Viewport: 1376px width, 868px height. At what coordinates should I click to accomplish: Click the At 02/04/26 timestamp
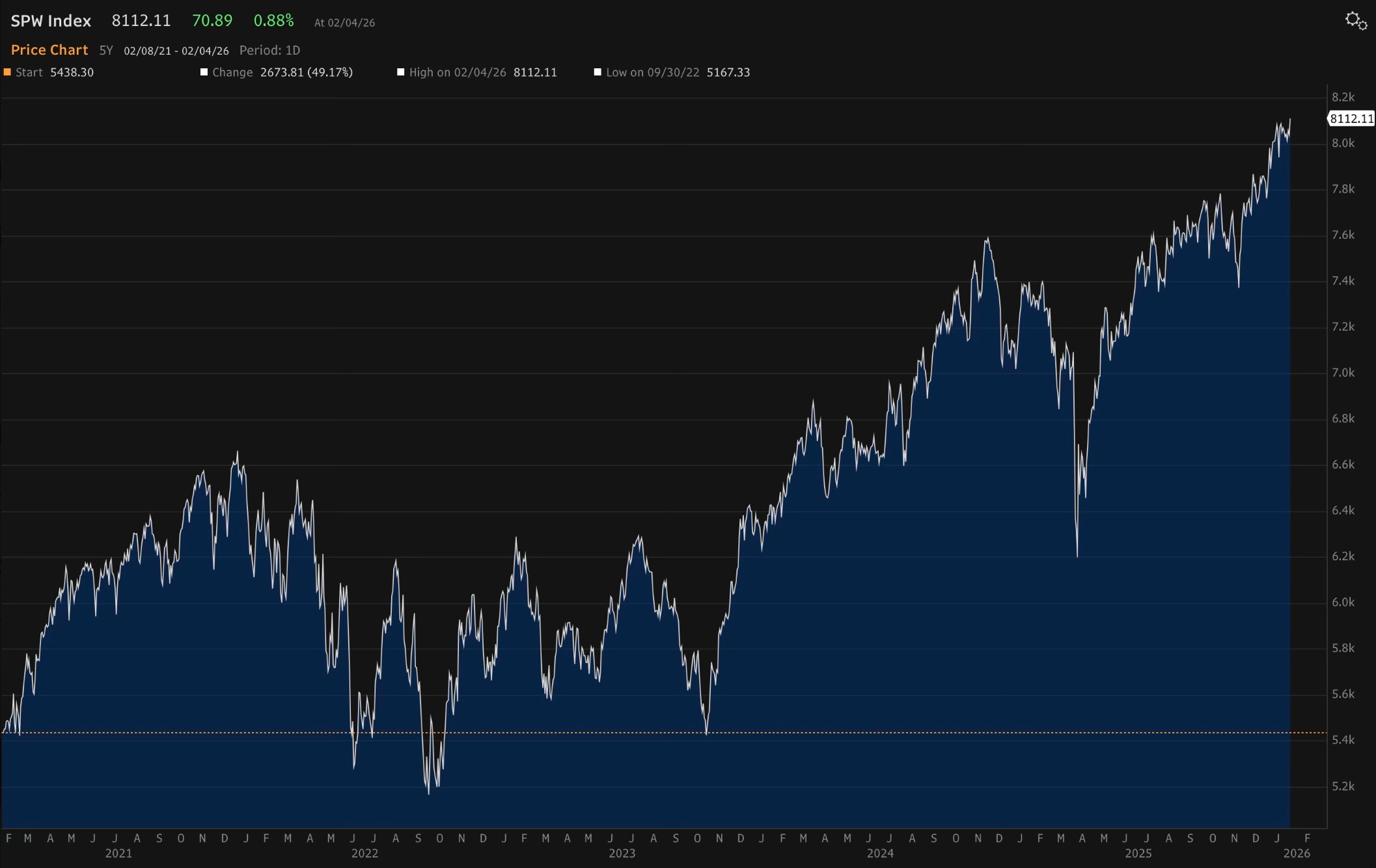coord(344,23)
